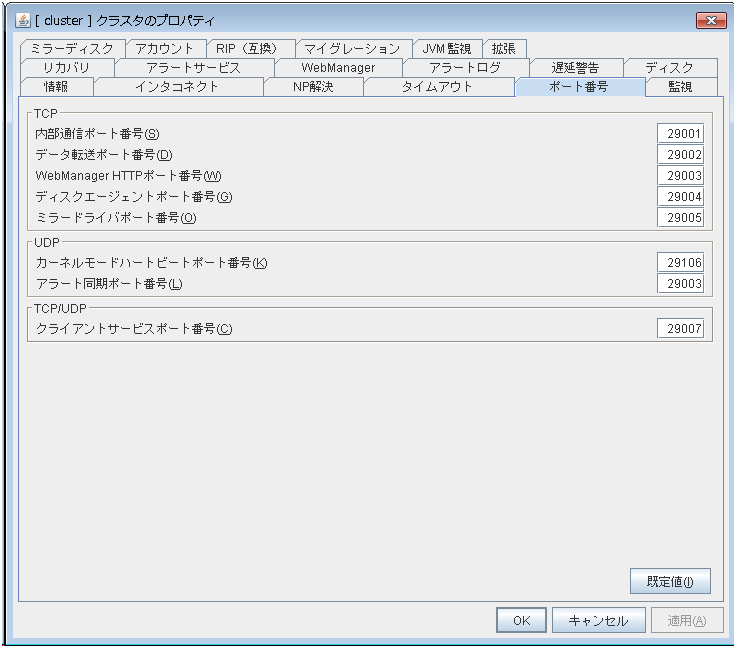Switch to the ミラーディスク tab
This screenshot has height=648, width=736.
(x=72, y=48)
